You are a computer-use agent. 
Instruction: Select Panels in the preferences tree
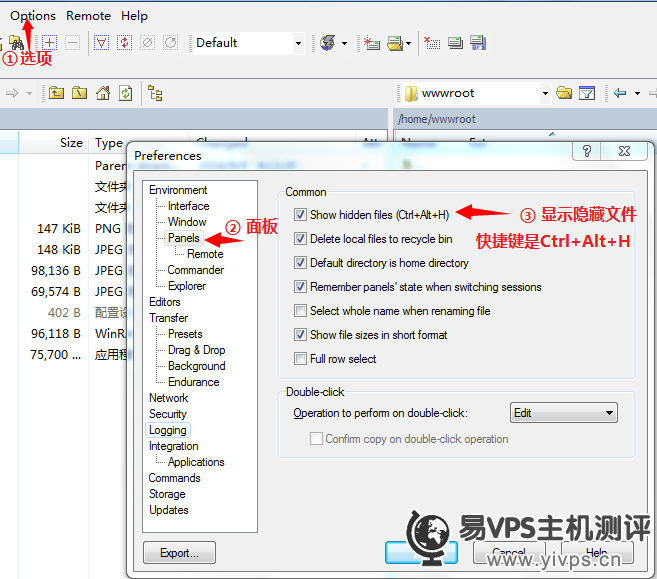(184, 238)
